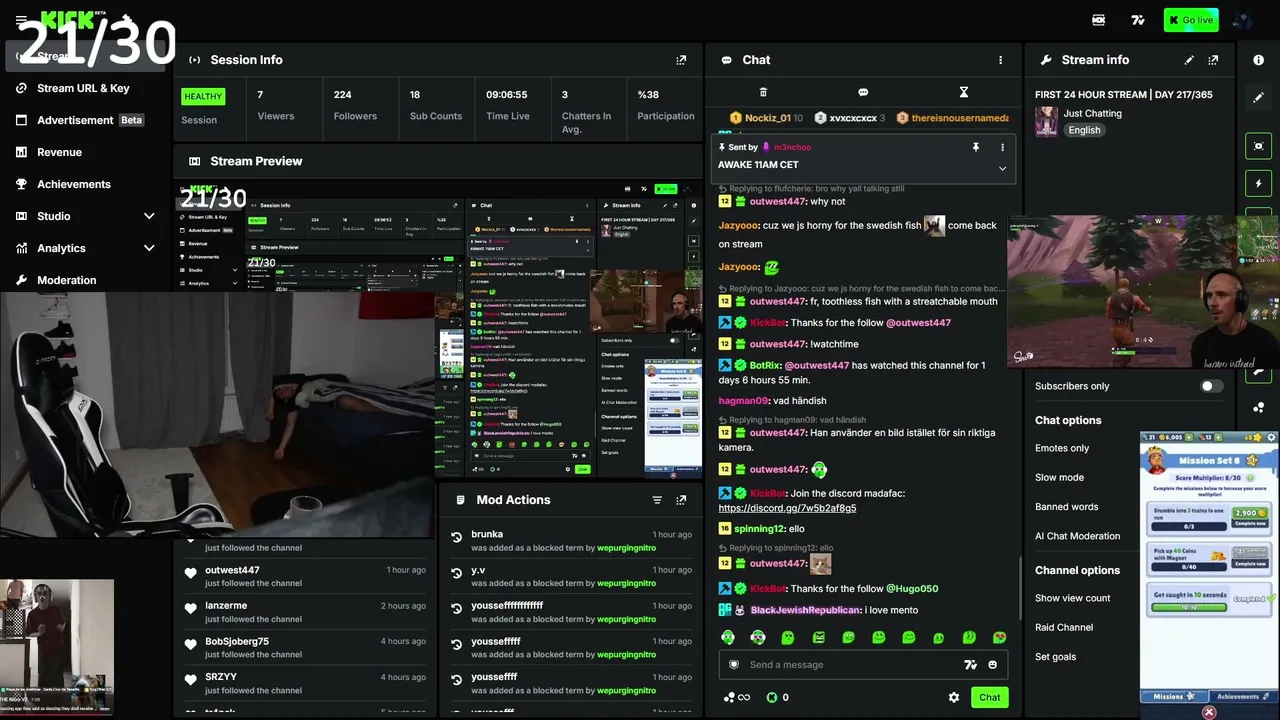Open the Chat panel three-dot menu
This screenshot has height=720, width=1280.
coord(1000,60)
